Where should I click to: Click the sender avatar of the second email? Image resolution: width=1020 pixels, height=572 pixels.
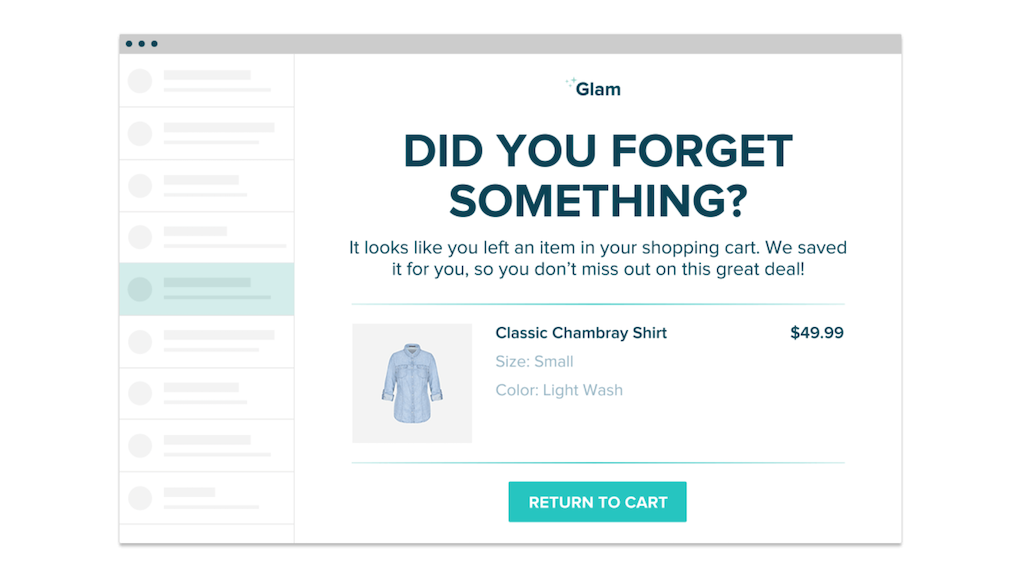[140, 133]
